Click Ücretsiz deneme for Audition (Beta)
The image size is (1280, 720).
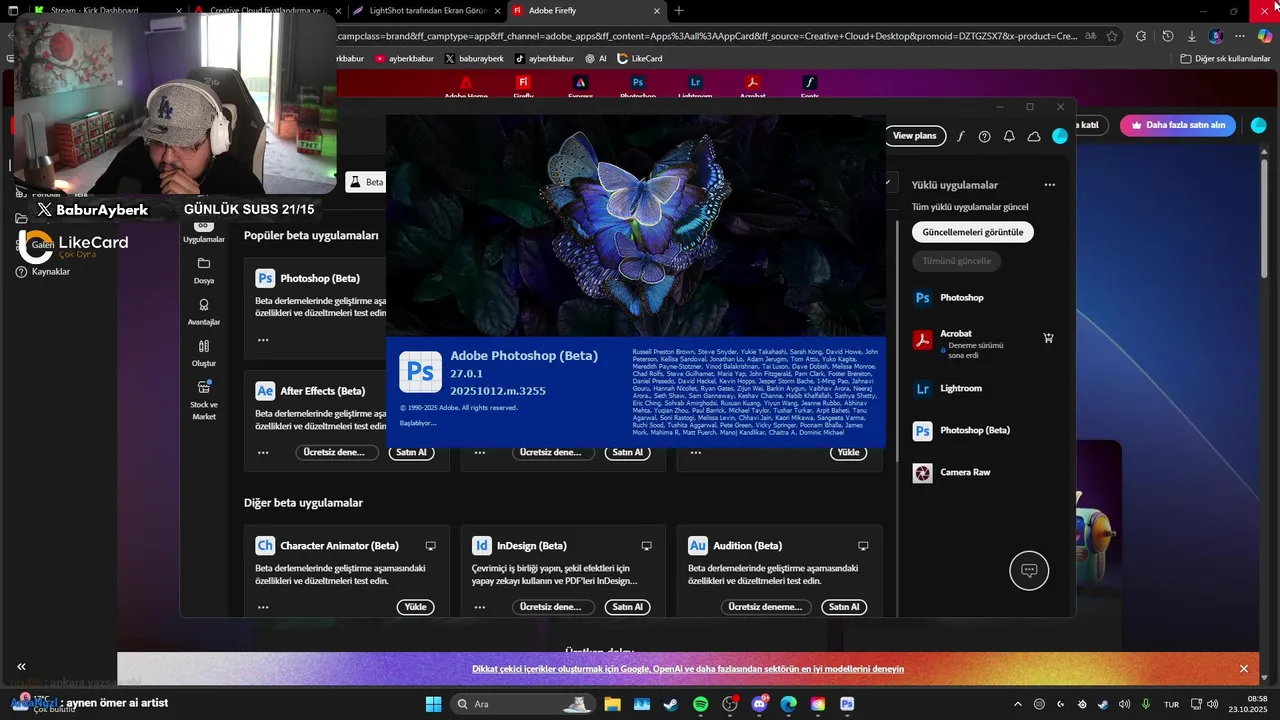pyautogui.click(x=765, y=607)
